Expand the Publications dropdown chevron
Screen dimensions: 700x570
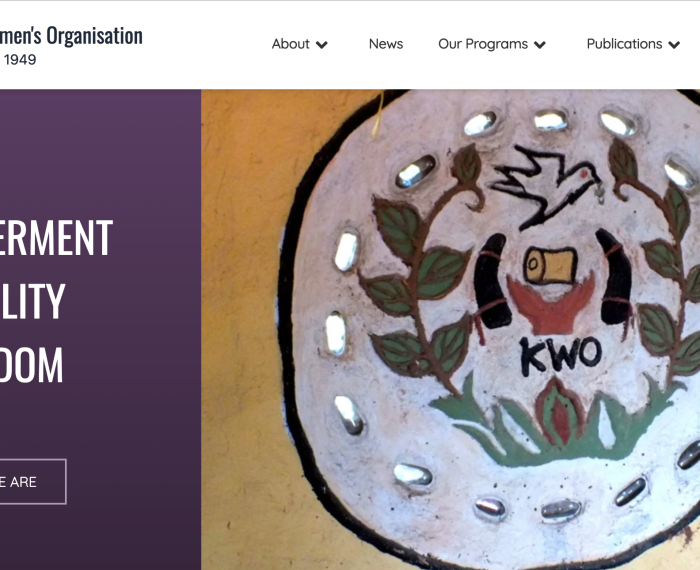(x=674, y=45)
